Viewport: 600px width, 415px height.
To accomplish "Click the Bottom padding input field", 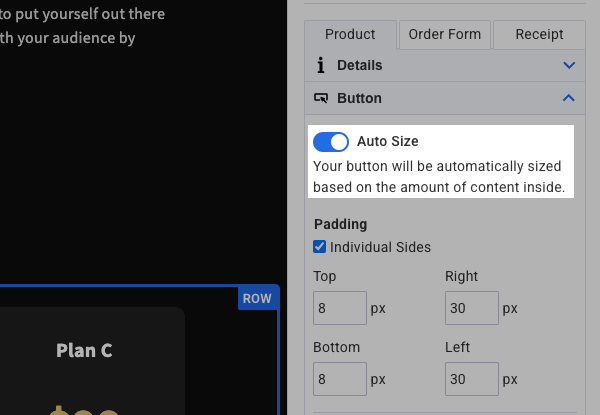I will tap(339, 379).
